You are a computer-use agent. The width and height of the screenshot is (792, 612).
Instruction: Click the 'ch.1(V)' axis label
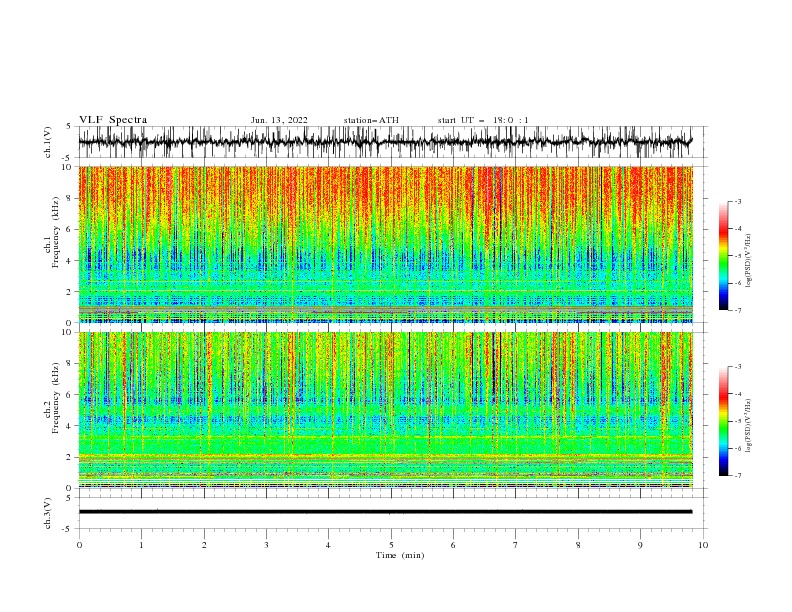pyautogui.click(x=48, y=142)
